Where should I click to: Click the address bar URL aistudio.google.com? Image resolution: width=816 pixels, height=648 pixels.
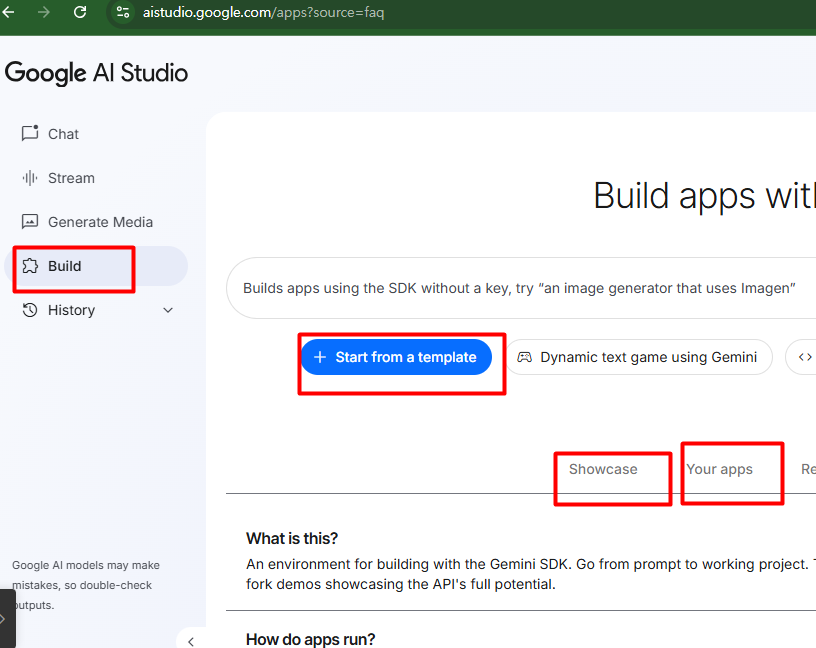[x=263, y=12]
